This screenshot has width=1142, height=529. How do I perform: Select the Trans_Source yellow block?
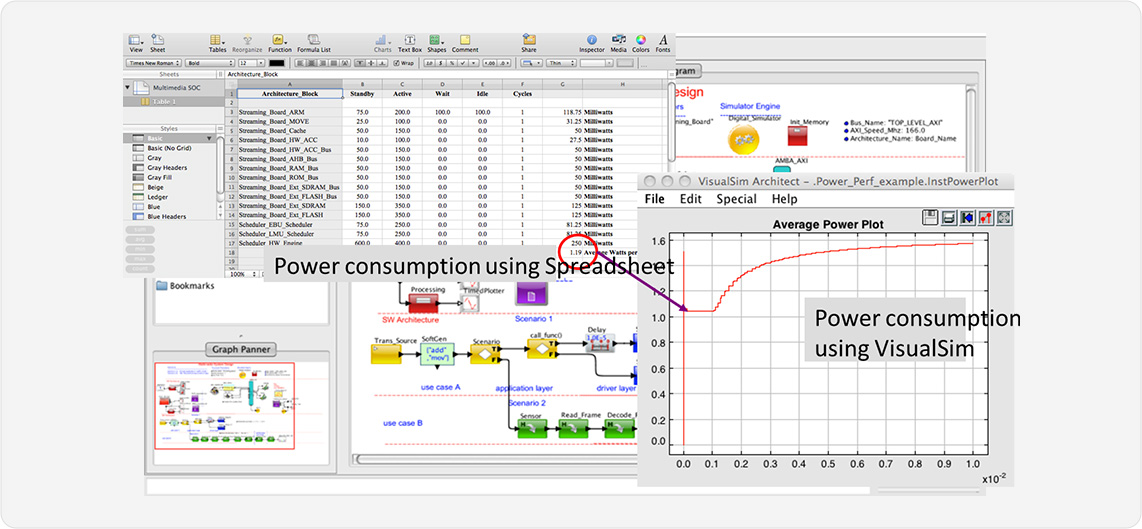[x=386, y=354]
